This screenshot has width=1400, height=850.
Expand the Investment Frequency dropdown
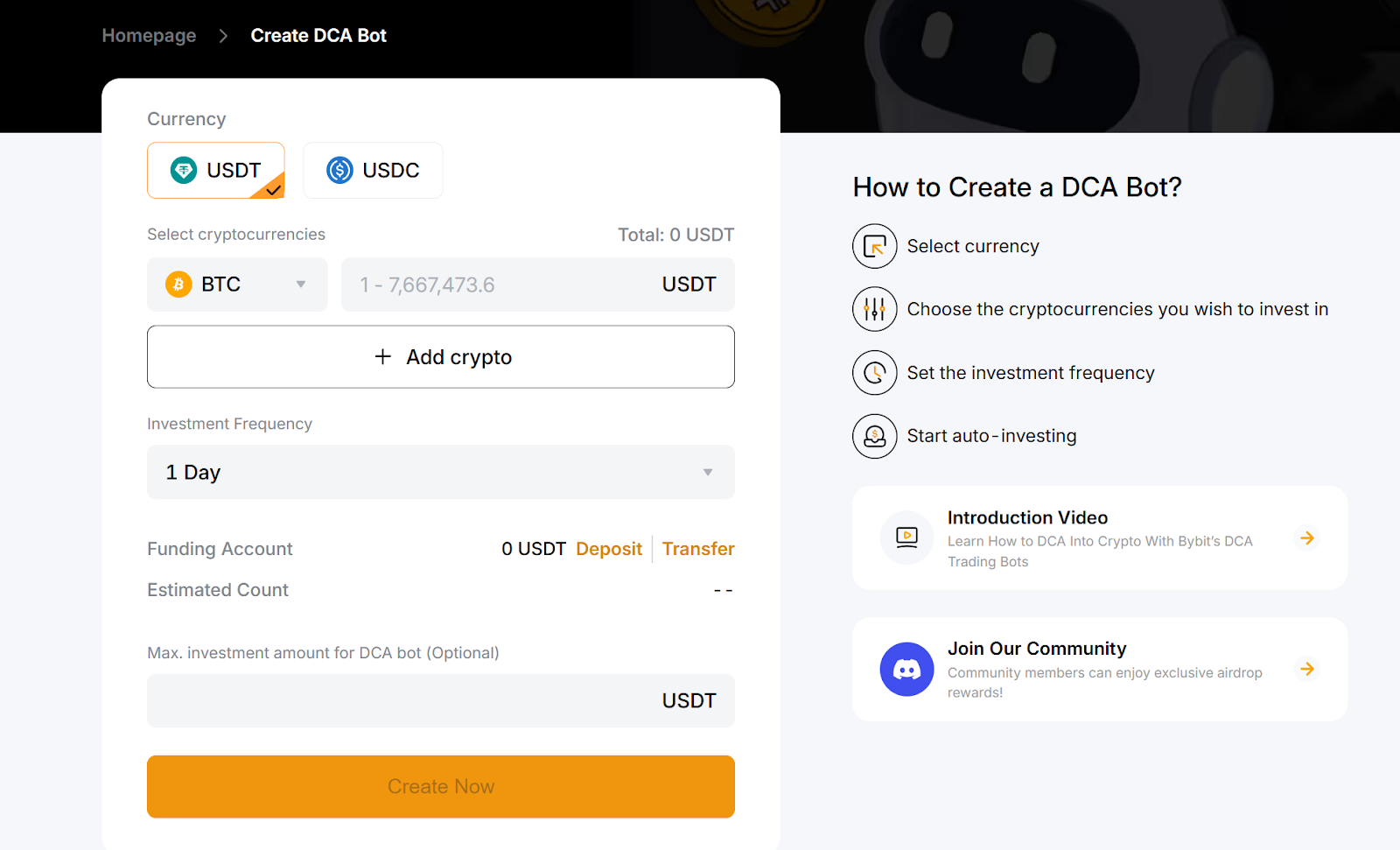click(x=440, y=473)
